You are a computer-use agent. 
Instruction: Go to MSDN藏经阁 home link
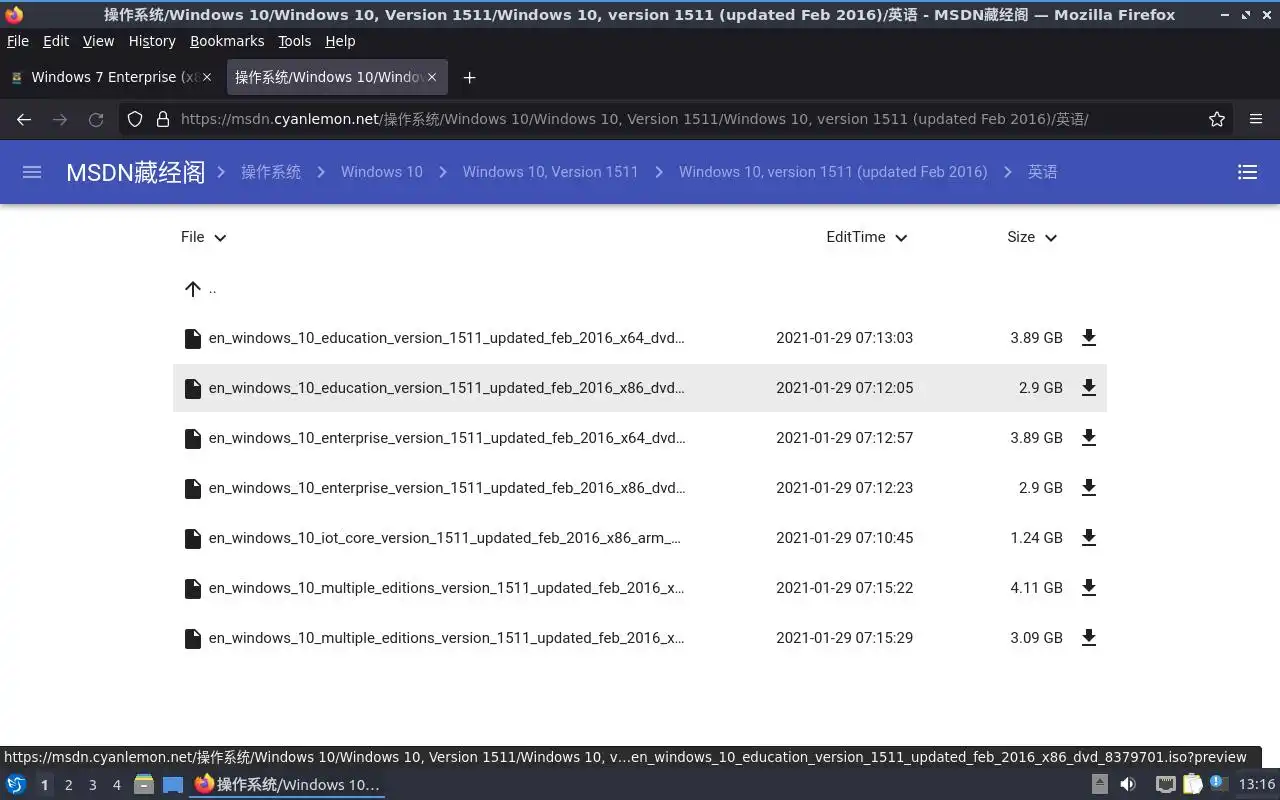135,172
